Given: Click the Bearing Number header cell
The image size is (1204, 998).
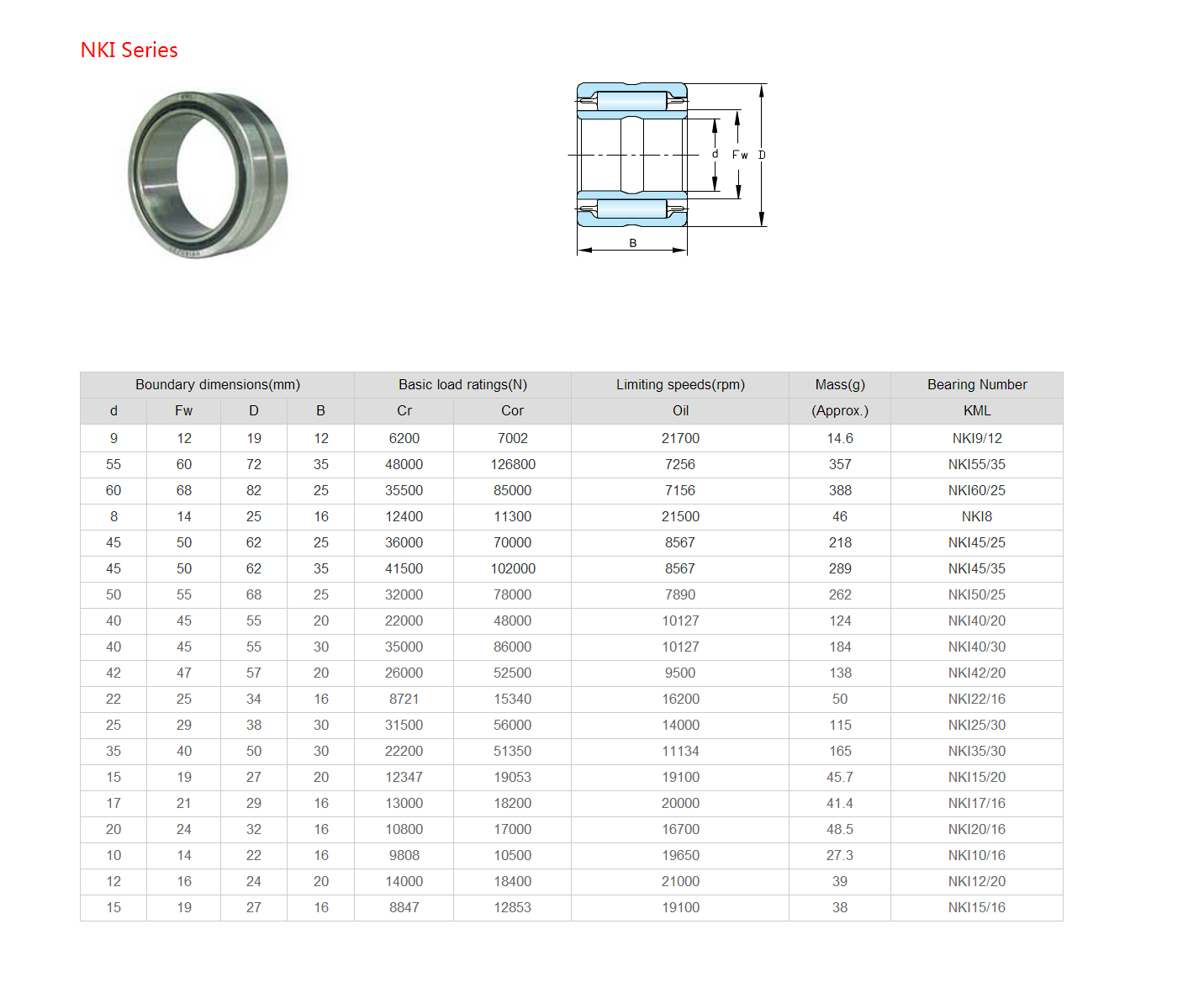Looking at the screenshot, I should pos(977,385).
